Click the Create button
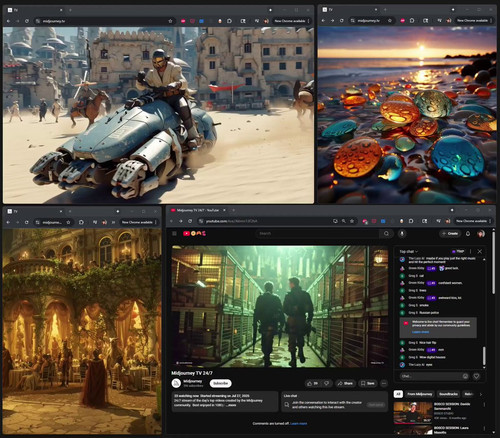This screenshot has width=500, height=438. (450, 233)
